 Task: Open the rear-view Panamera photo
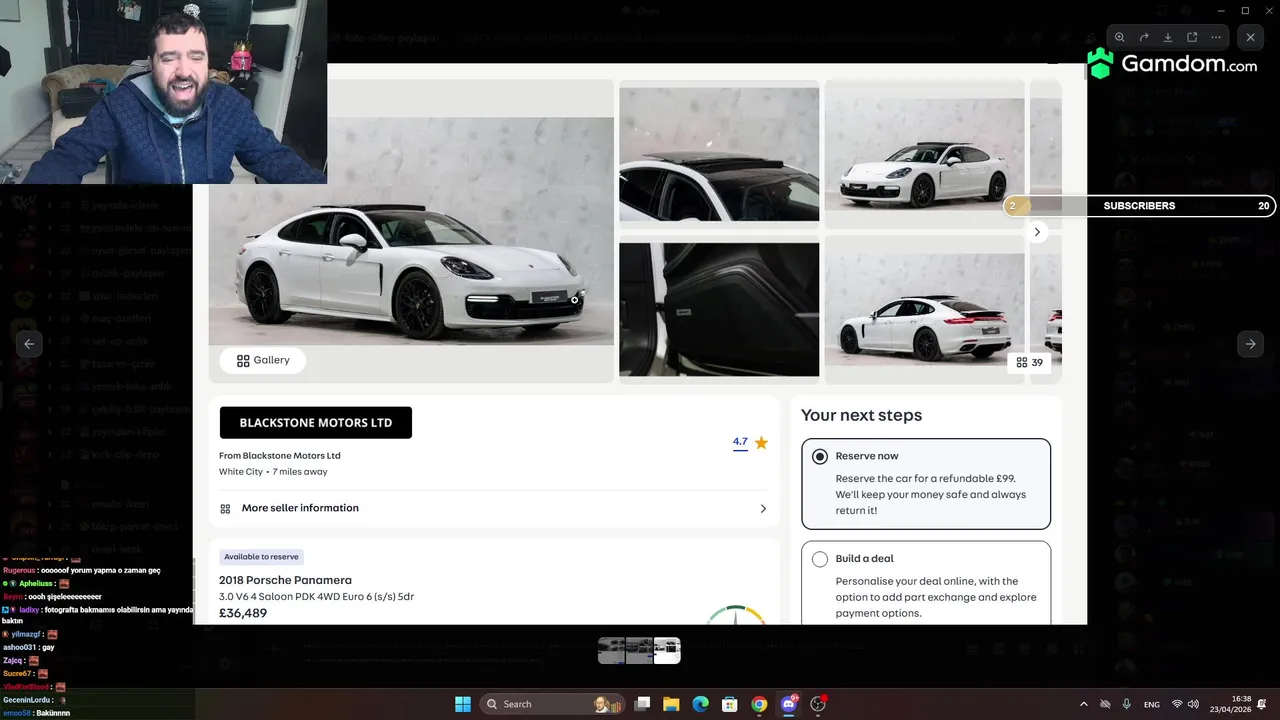[x=924, y=309]
